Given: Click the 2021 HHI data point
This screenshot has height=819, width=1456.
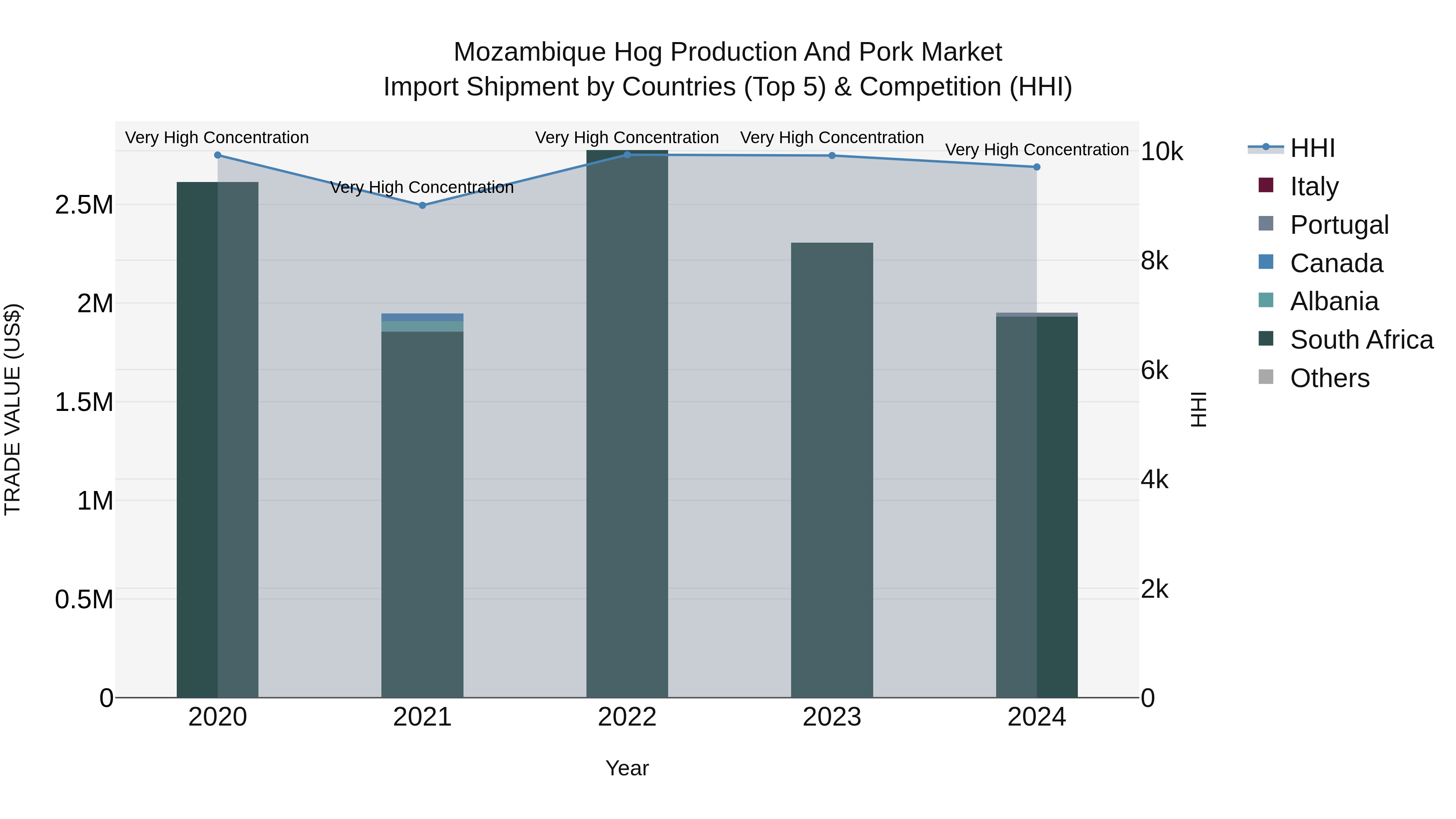Looking at the screenshot, I should 422,205.
